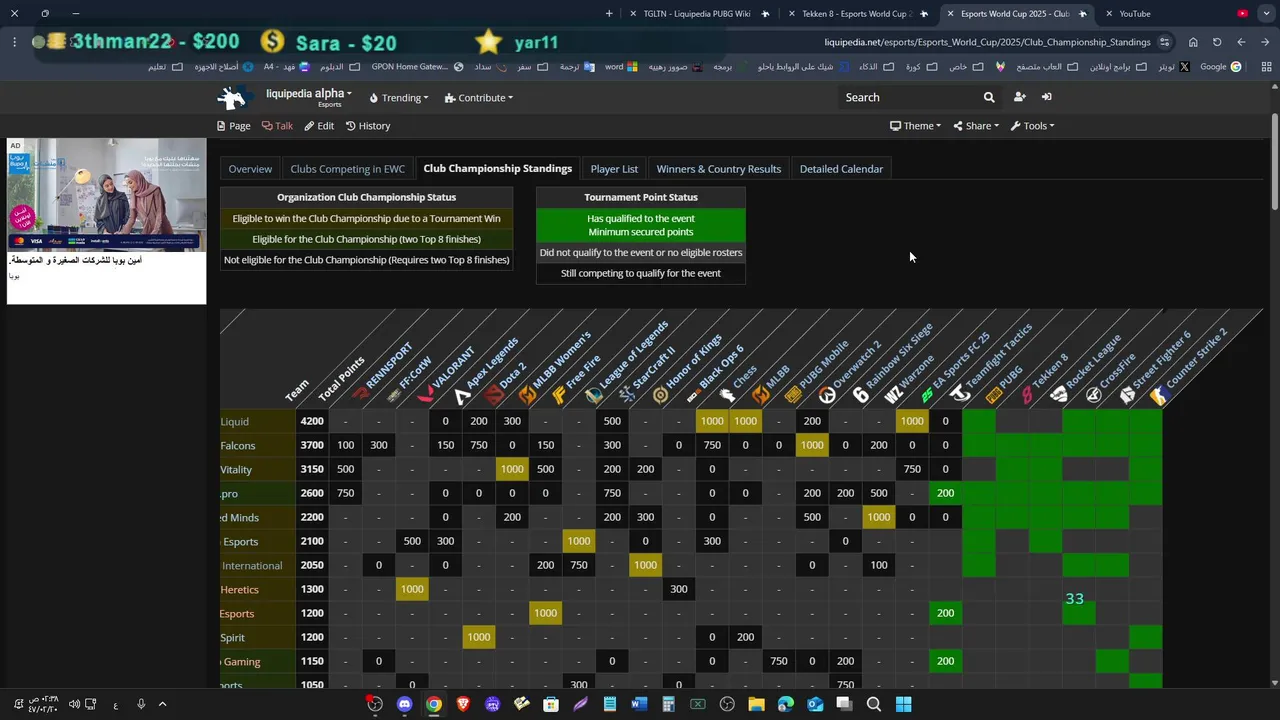
Task: Open the Windows Start button
Action: [x=903, y=704]
